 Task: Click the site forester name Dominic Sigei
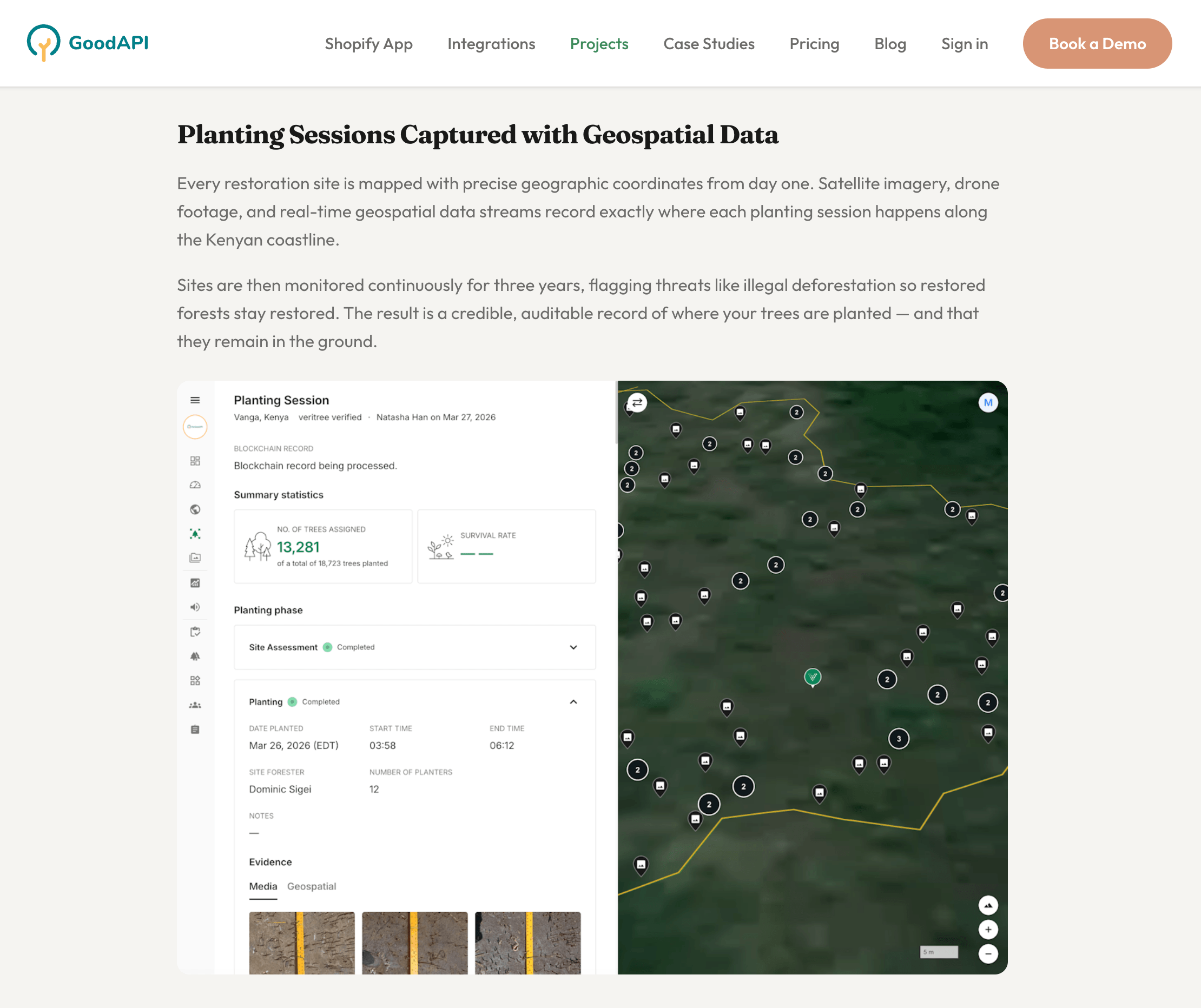point(280,789)
